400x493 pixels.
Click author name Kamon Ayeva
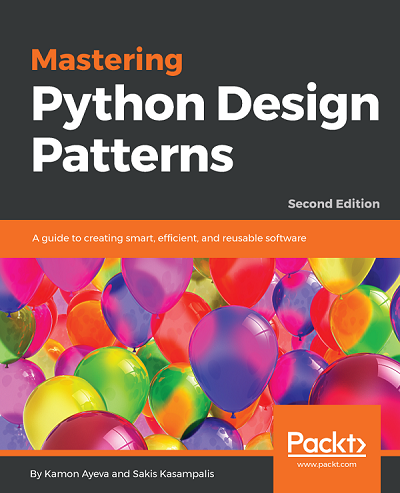click(x=76, y=474)
